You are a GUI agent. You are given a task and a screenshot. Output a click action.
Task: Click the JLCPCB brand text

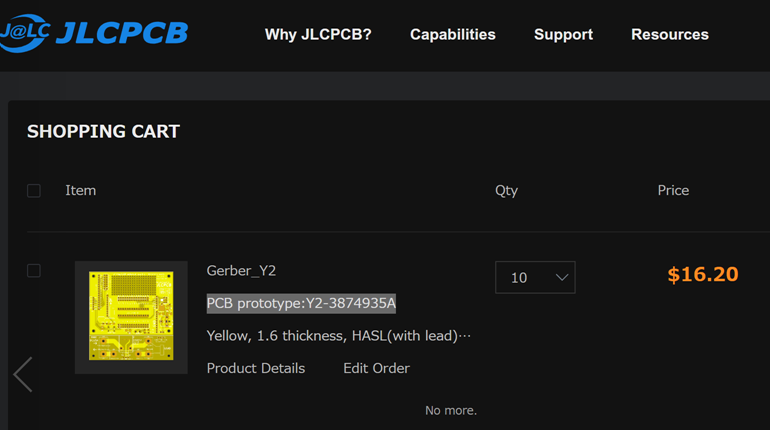tap(122, 33)
